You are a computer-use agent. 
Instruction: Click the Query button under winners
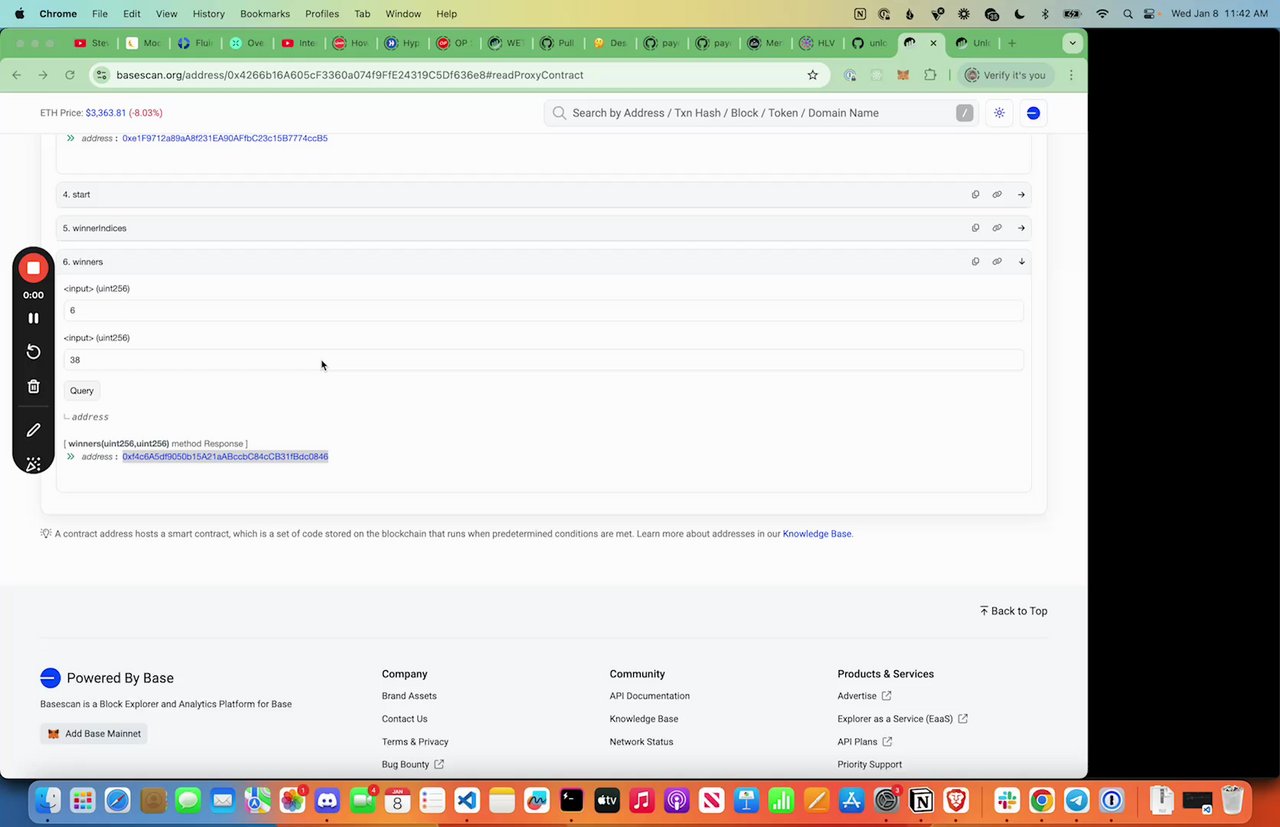click(x=82, y=391)
